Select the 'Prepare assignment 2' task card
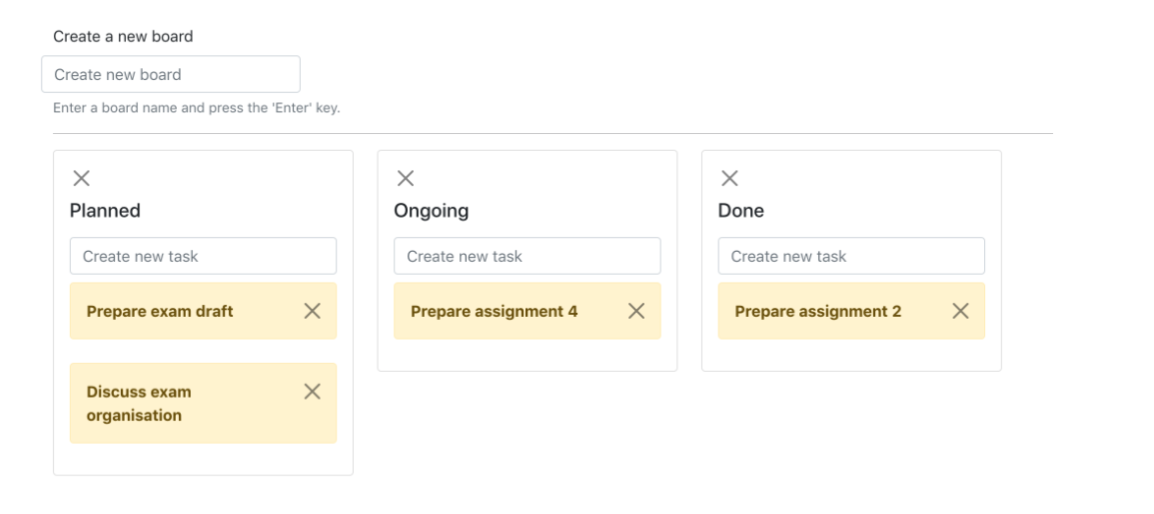The height and width of the screenshot is (514, 1154). (x=818, y=311)
